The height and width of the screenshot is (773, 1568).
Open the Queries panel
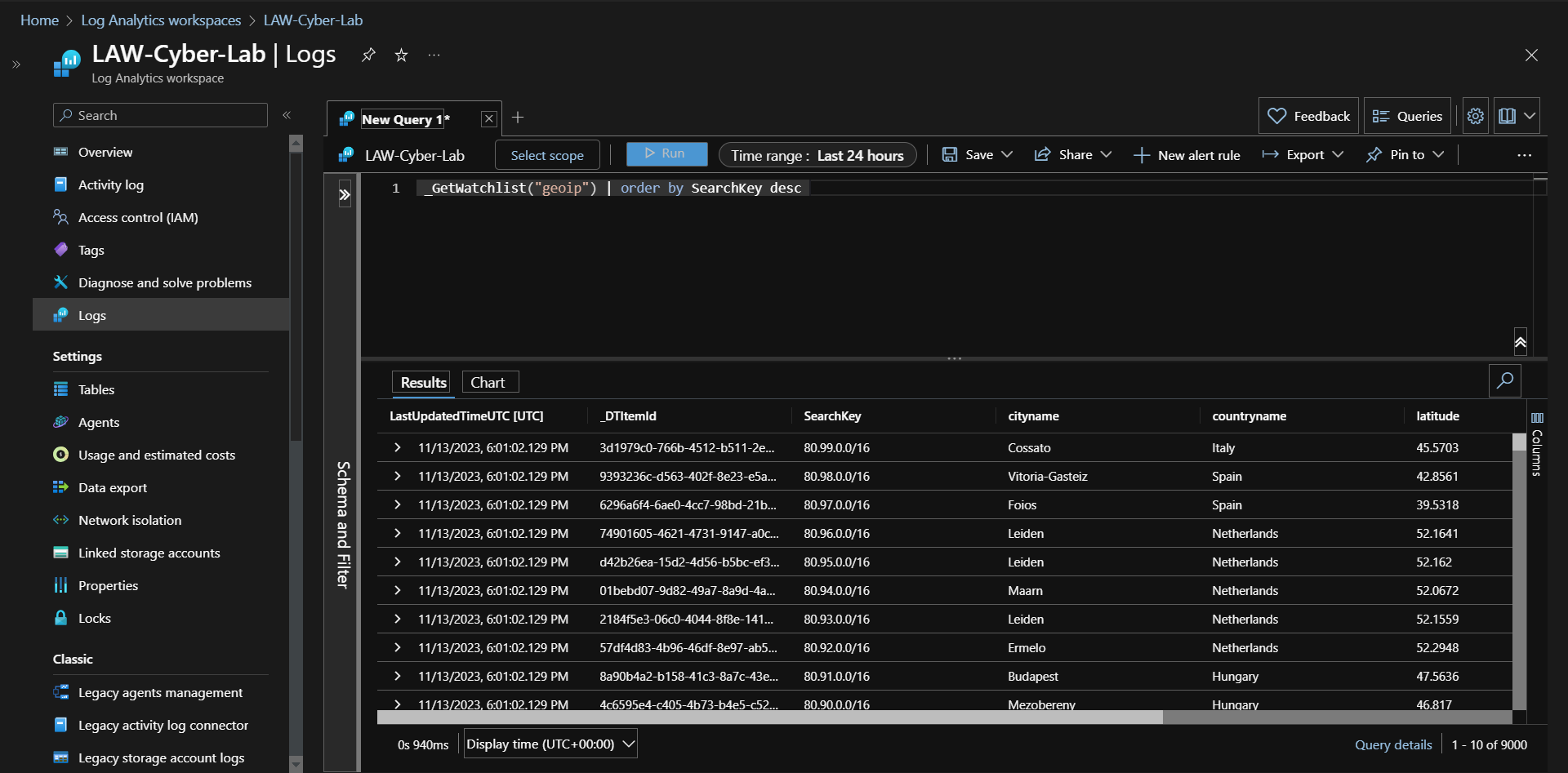(1408, 116)
